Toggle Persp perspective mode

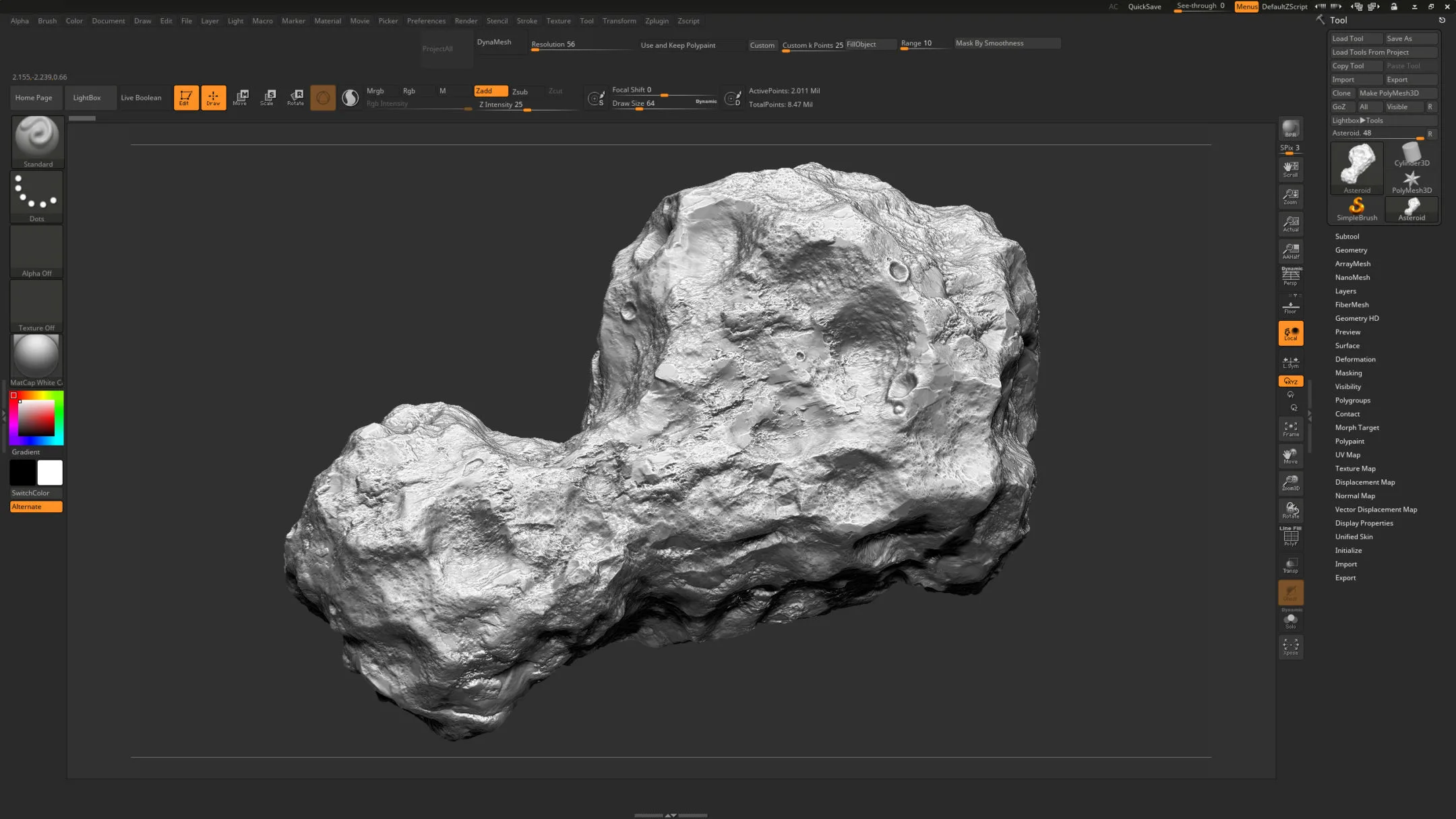pyautogui.click(x=1290, y=278)
